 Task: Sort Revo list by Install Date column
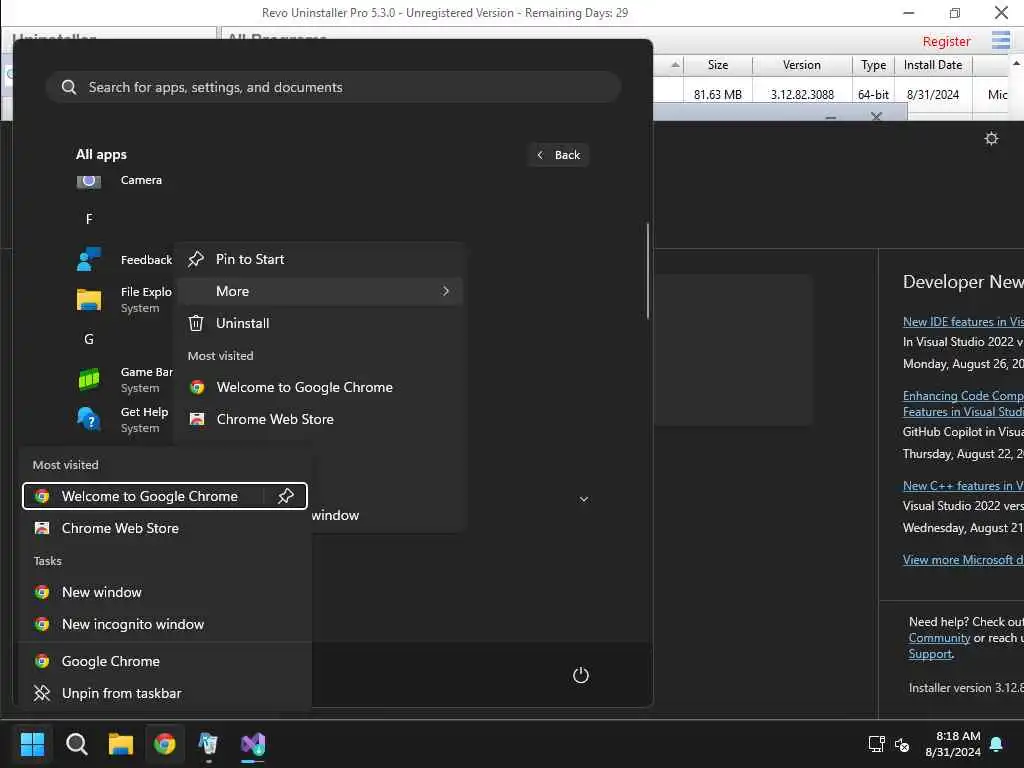click(x=933, y=65)
